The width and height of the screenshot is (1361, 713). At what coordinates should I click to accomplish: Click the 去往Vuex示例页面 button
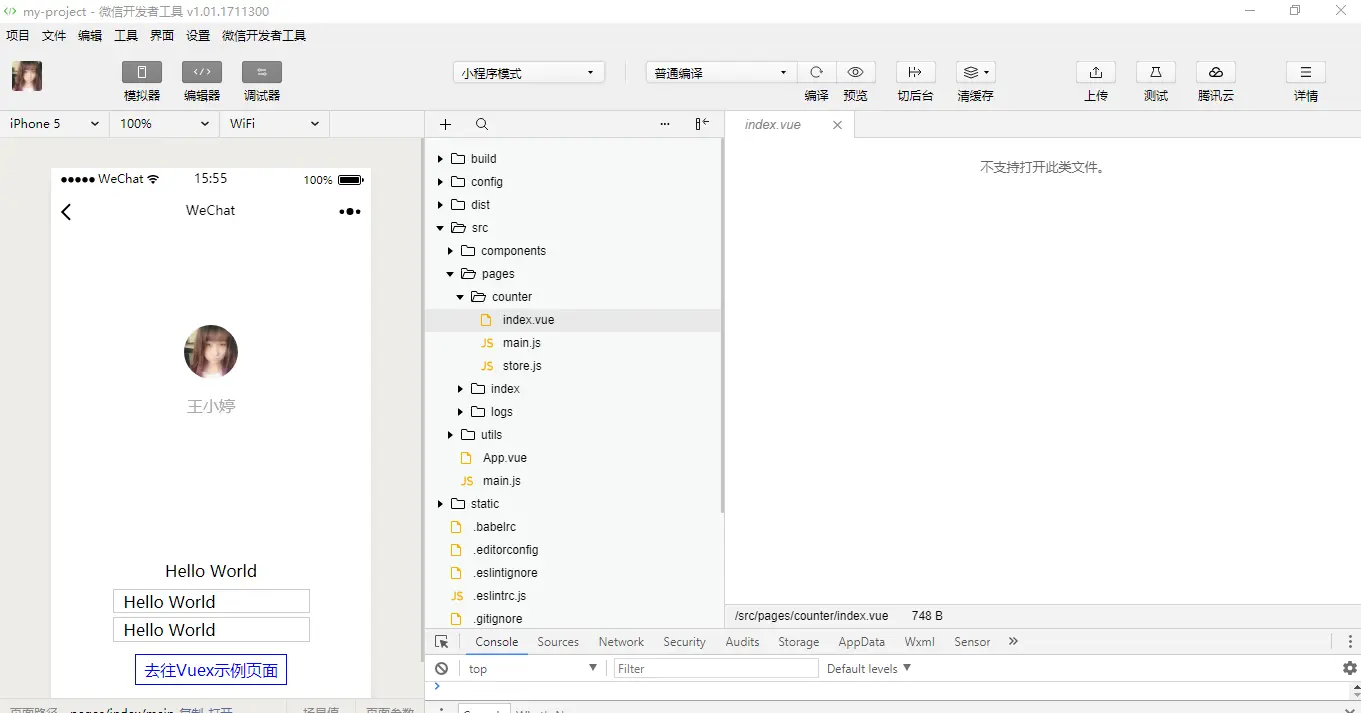pyautogui.click(x=211, y=670)
